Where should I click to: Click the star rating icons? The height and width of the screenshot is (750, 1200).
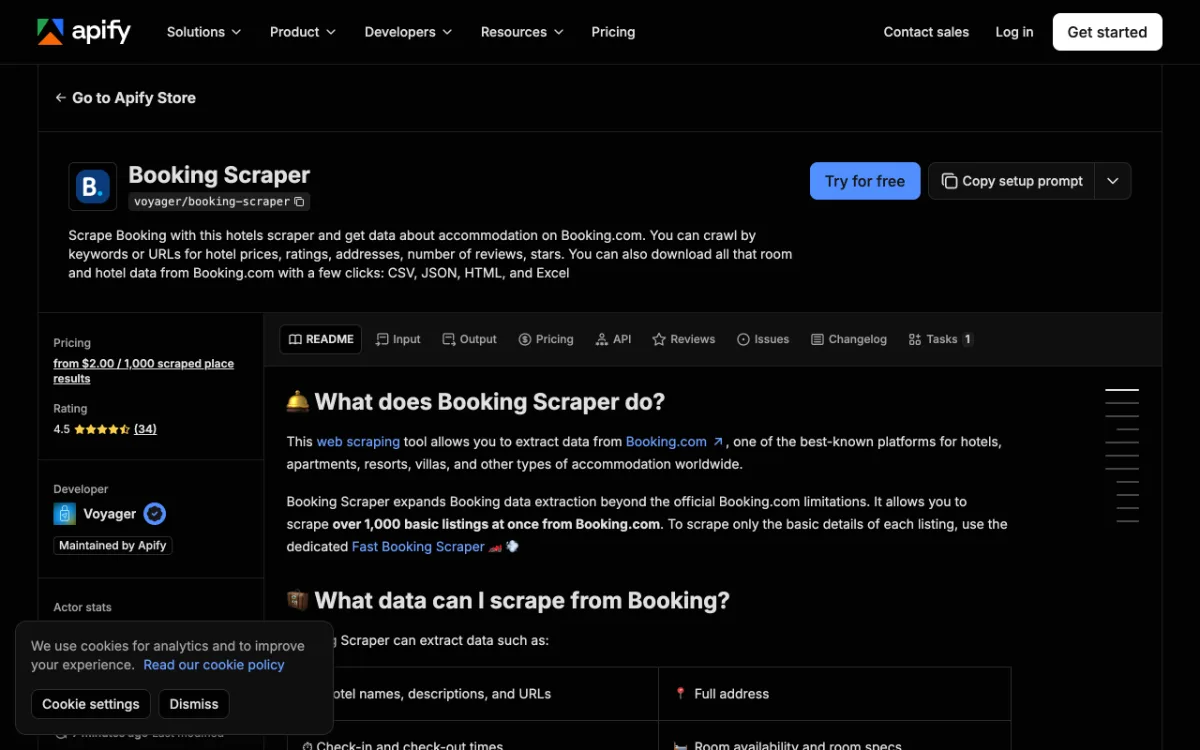point(102,429)
